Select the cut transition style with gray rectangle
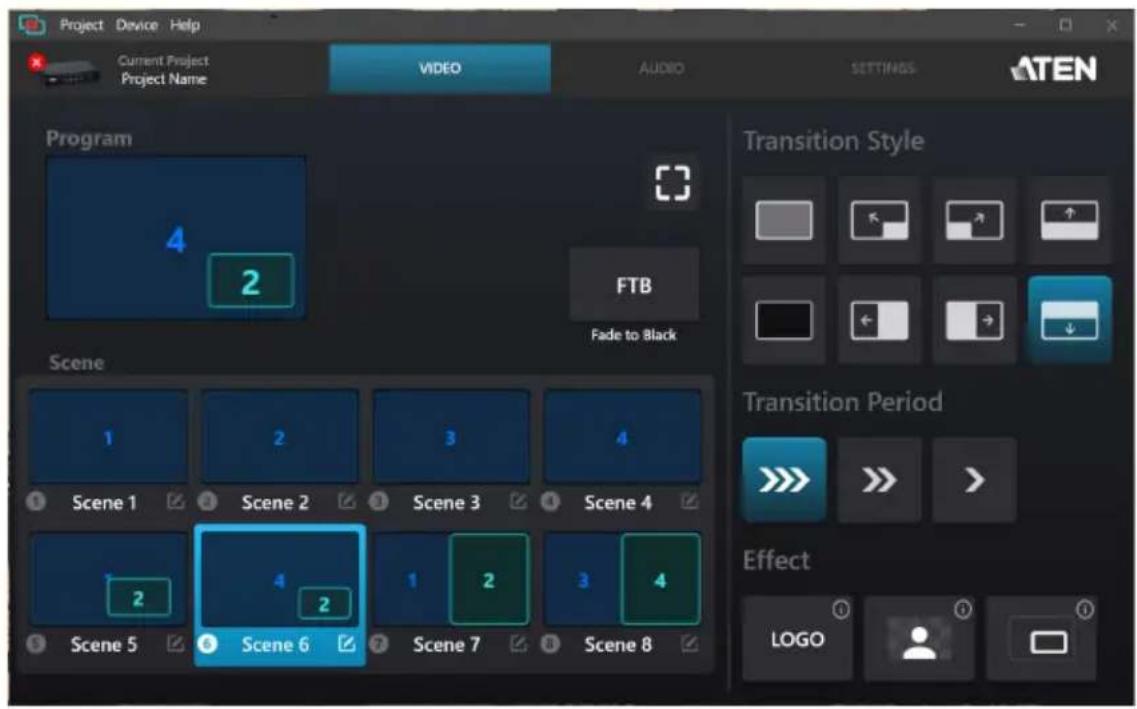Viewport: 1137px width, 709px height. [784, 220]
